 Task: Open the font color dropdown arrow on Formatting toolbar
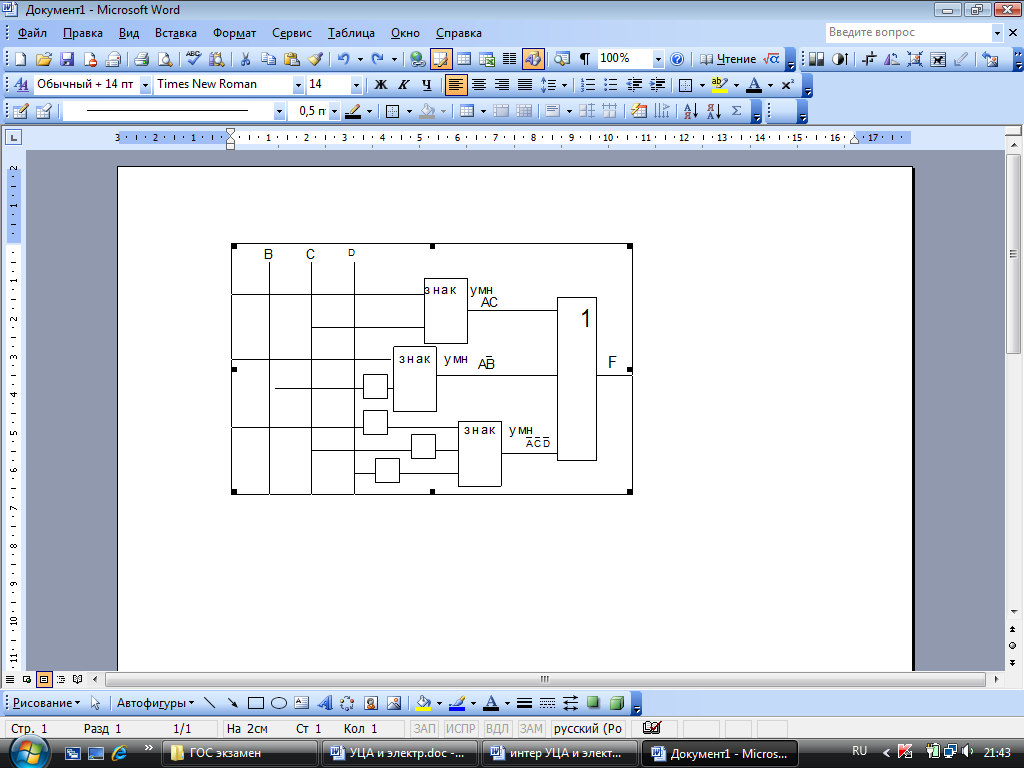point(770,86)
